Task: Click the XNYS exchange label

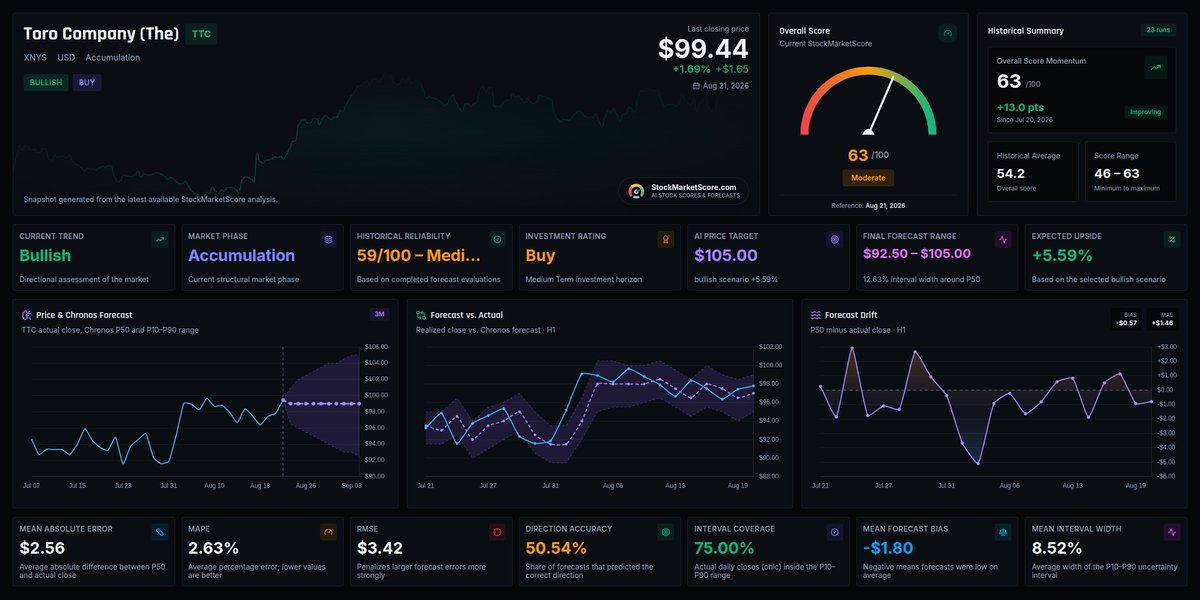Action: [x=36, y=58]
